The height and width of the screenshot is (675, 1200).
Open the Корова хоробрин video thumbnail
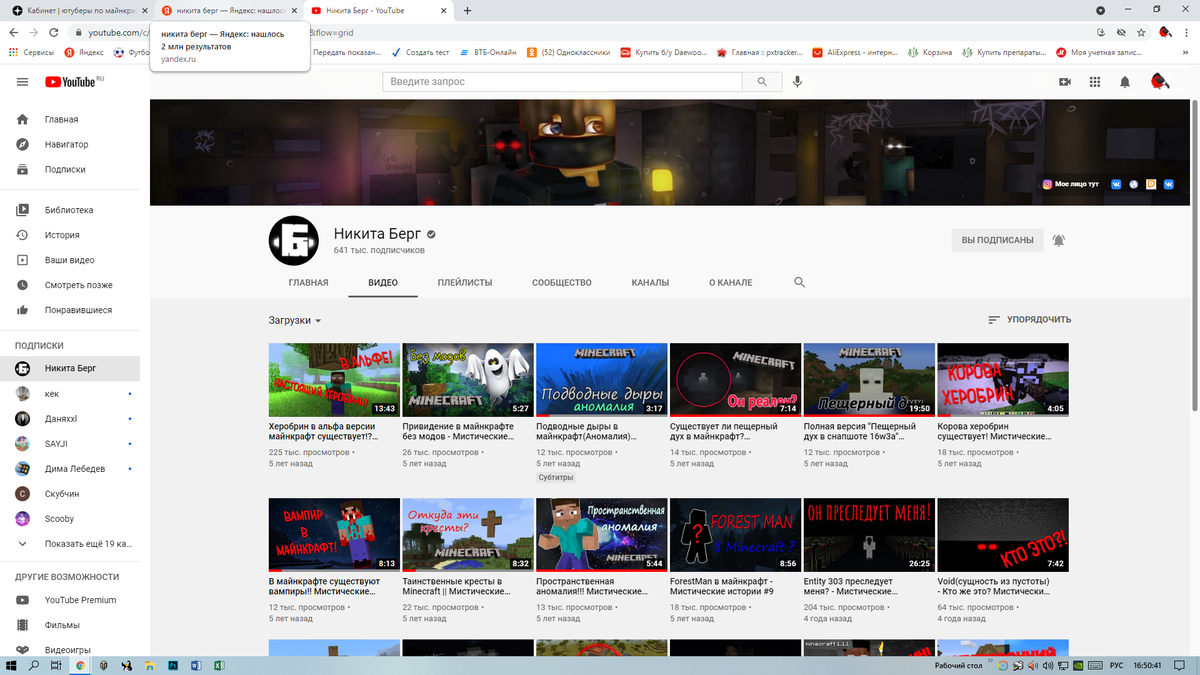(1002, 380)
